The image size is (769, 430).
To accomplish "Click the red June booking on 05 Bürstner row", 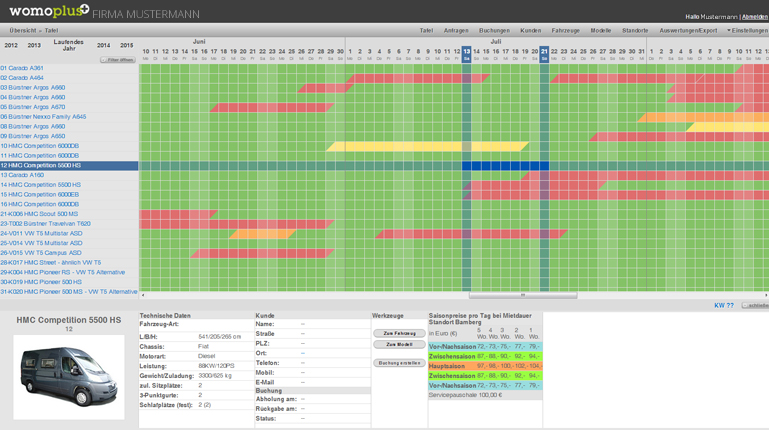I will coord(272,107).
